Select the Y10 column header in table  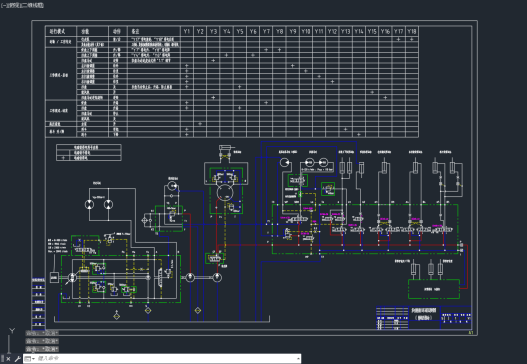point(306,31)
